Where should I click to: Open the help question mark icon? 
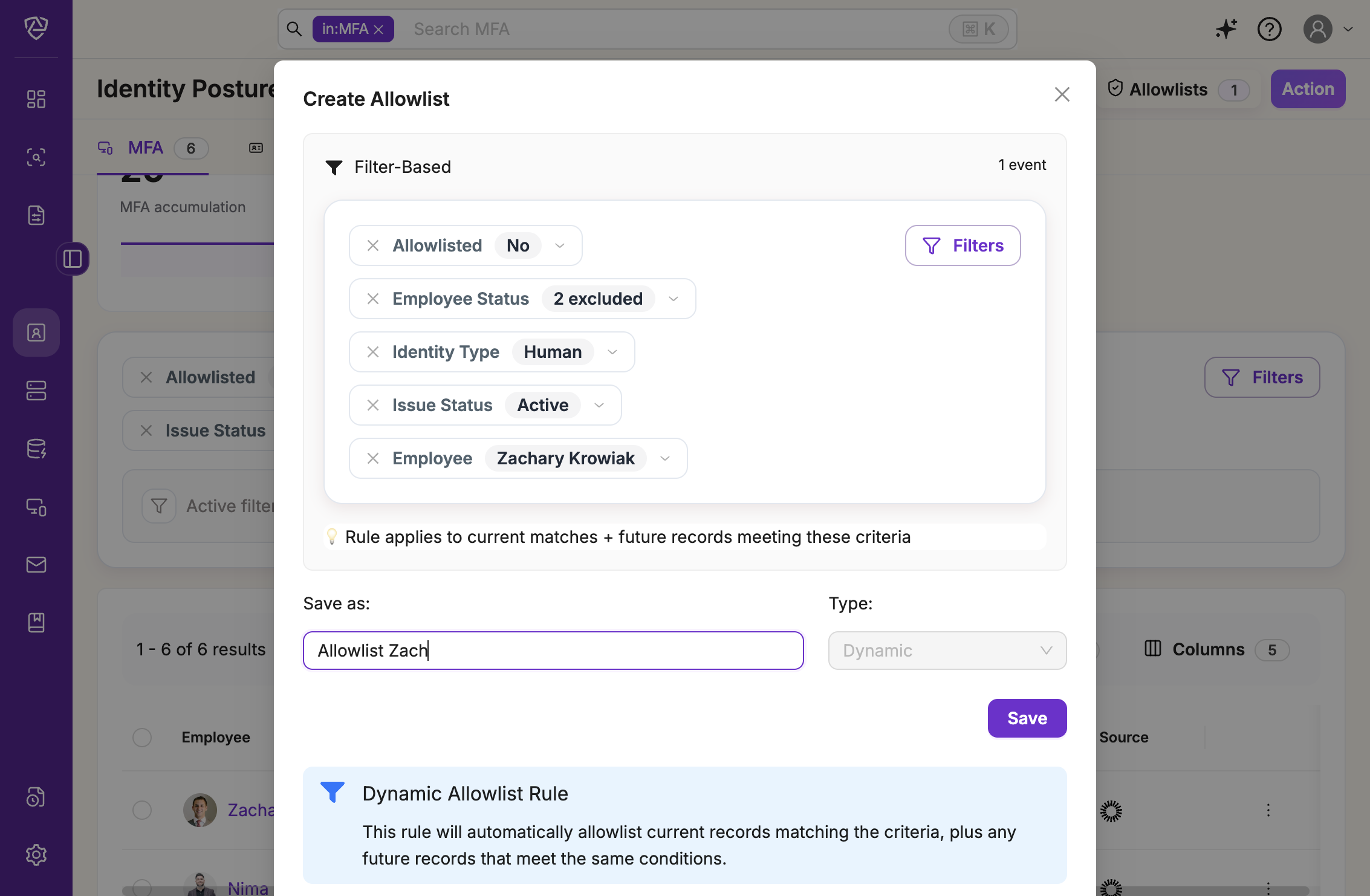pyautogui.click(x=1269, y=29)
